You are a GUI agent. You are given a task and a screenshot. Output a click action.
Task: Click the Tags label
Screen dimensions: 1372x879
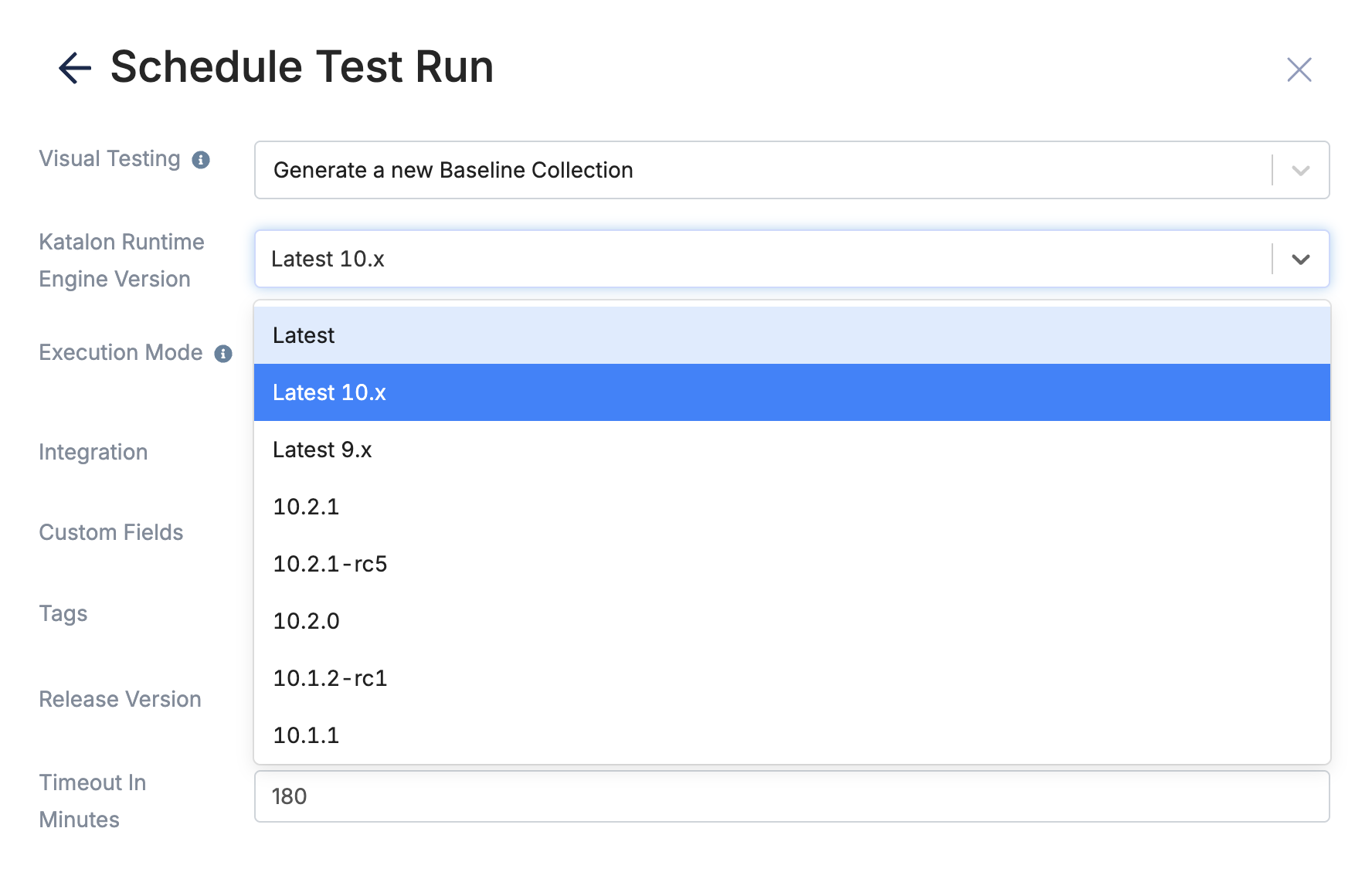pyautogui.click(x=63, y=613)
